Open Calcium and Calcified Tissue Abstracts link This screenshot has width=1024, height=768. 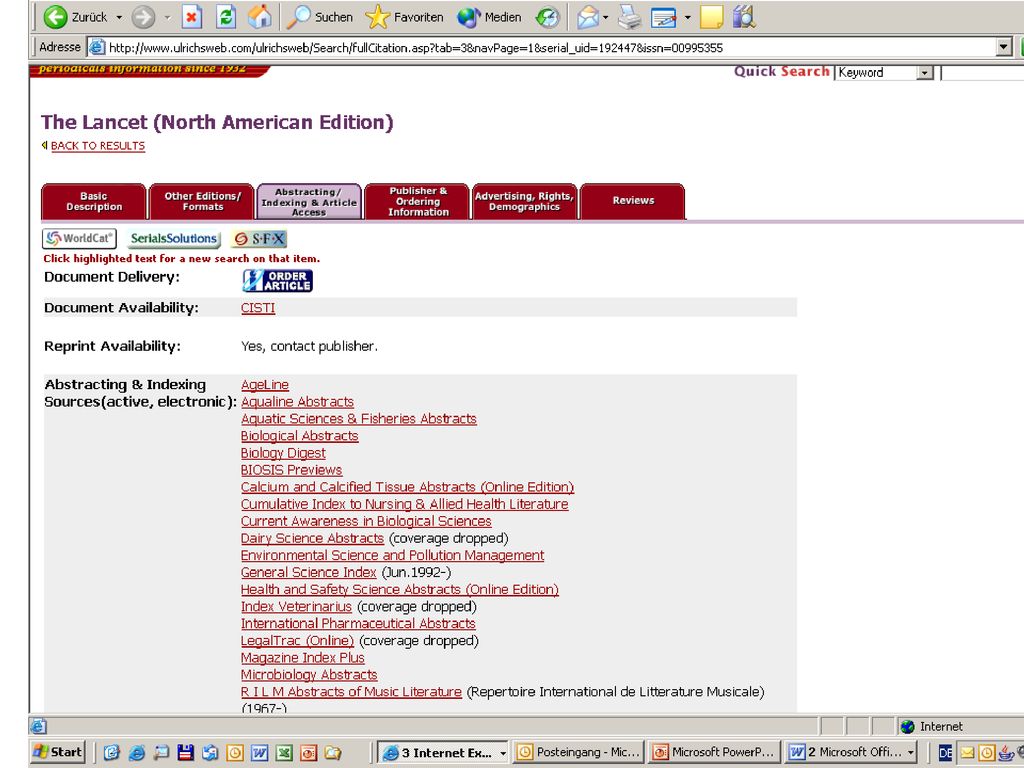[x=408, y=487]
